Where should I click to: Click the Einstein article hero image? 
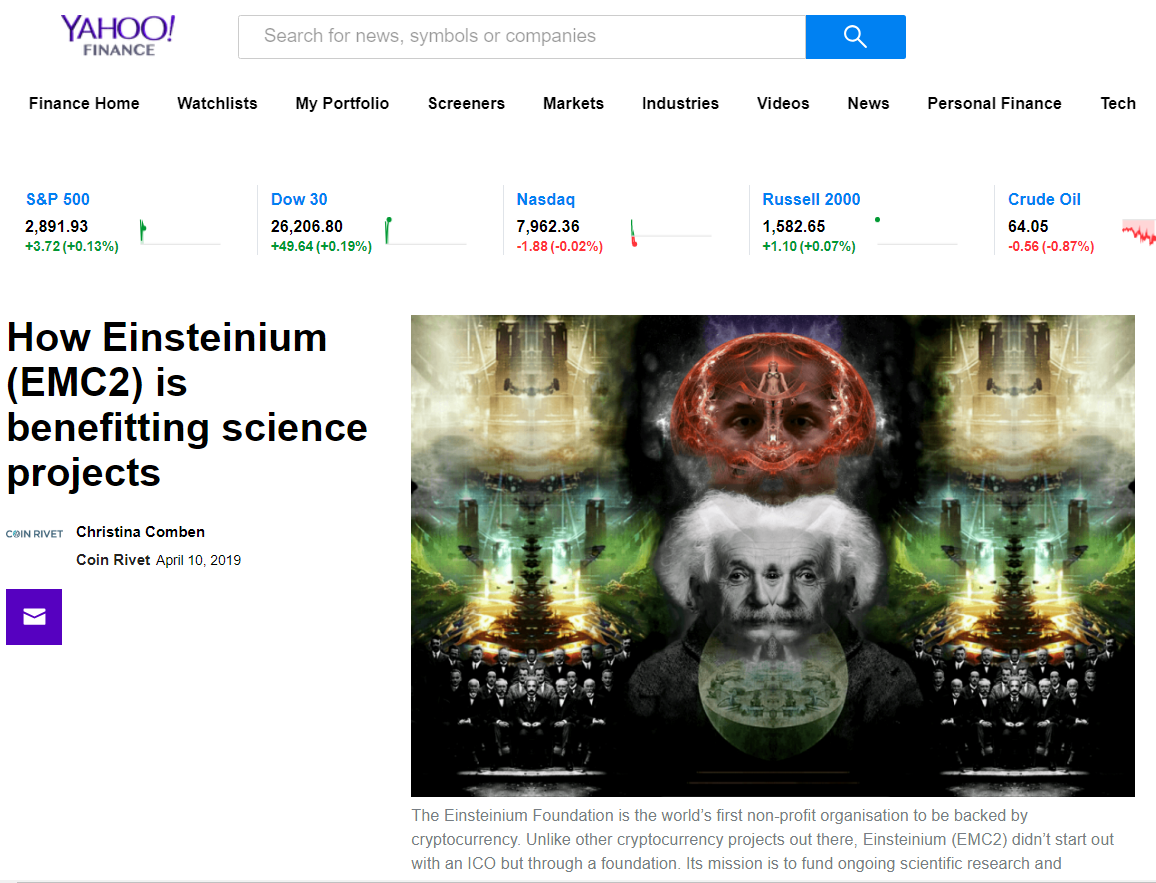pos(773,556)
